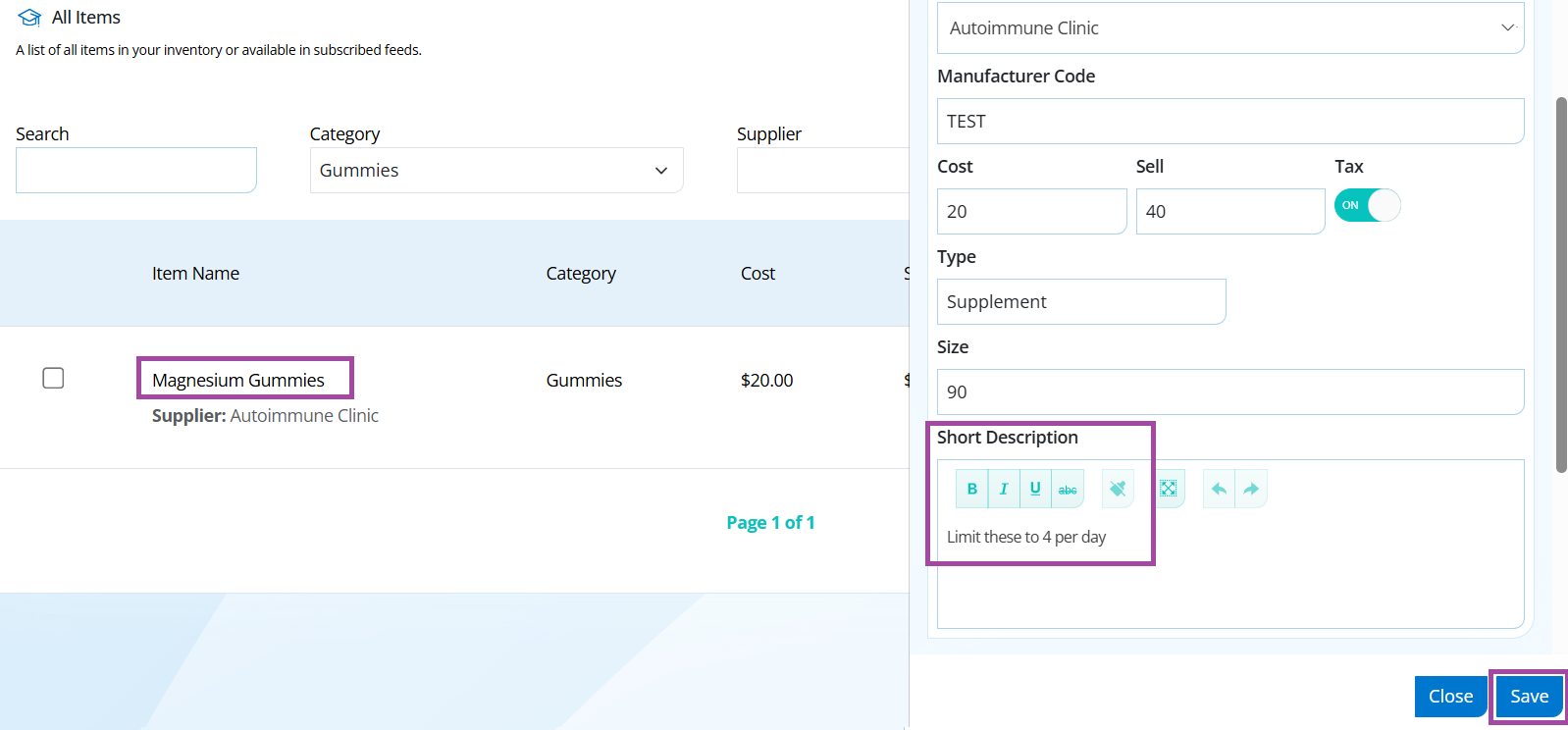Focus the Search input field
Image resolution: width=1568 pixels, height=730 pixels.
point(136,171)
